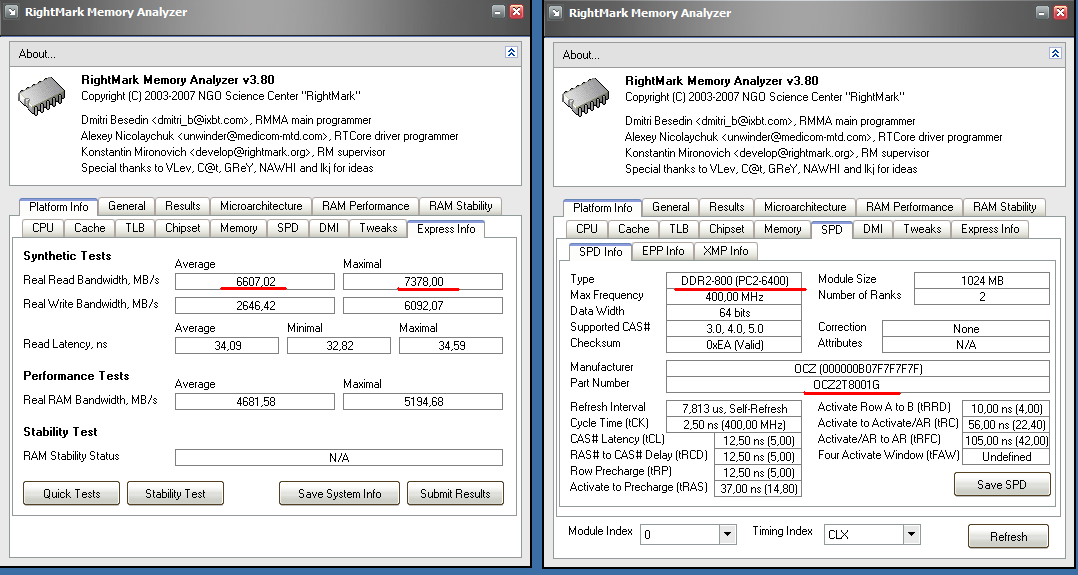
Task: Collapse the About section in left window
Action: pyautogui.click(x=511, y=52)
